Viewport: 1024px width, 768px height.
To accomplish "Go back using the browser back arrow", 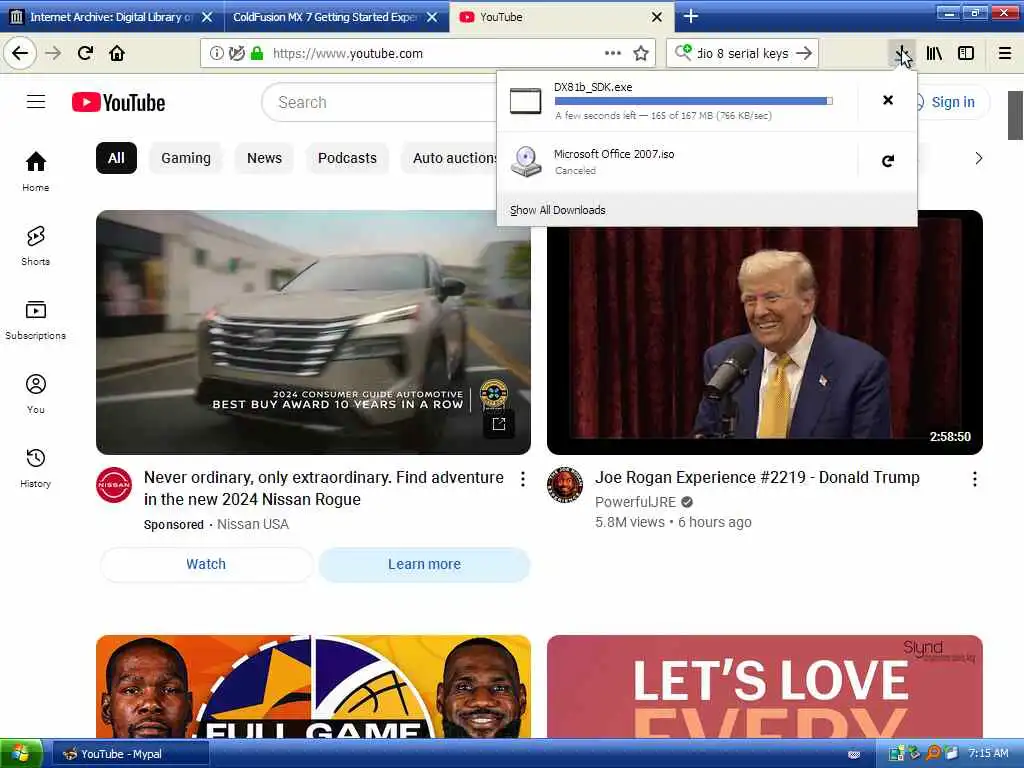I will pyautogui.click(x=20, y=53).
